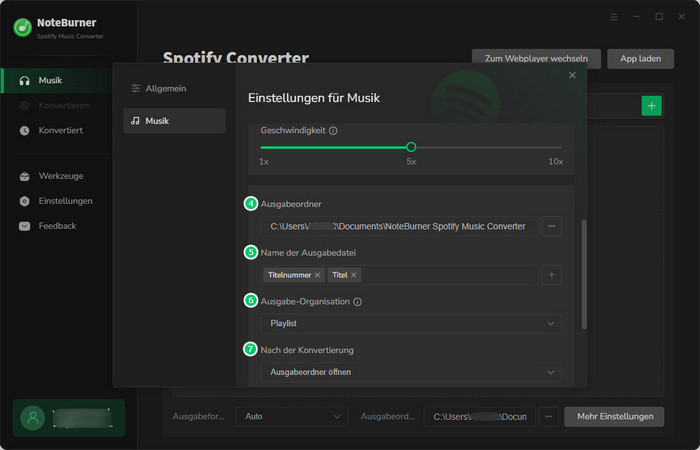Click the Titel tag text
The width and height of the screenshot is (700, 450).
[x=340, y=275]
